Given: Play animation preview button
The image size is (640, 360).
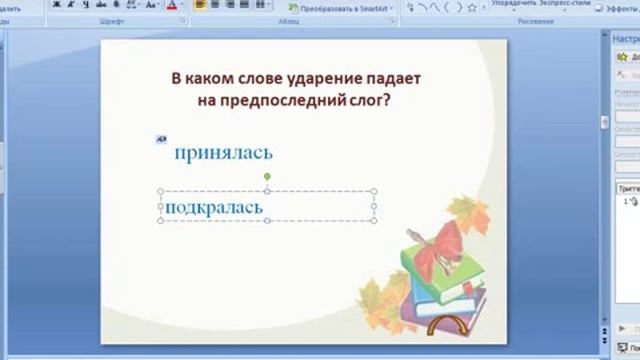Looking at the screenshot, I should (628, 329).
